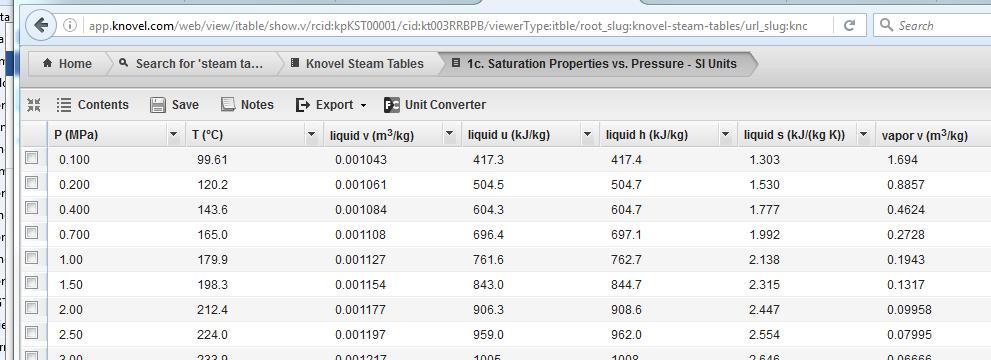This screenshot has height=360, width=991.
Task: Click liquid h (kJ/kg) column header
Action: pyautogui.click(x=647, y=135)
